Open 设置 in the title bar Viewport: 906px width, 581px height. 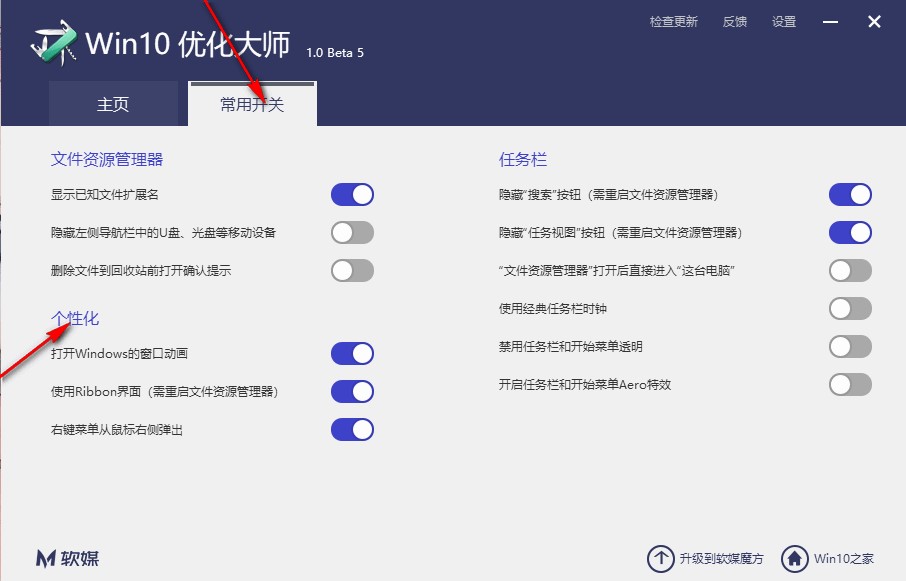[784, 22]
